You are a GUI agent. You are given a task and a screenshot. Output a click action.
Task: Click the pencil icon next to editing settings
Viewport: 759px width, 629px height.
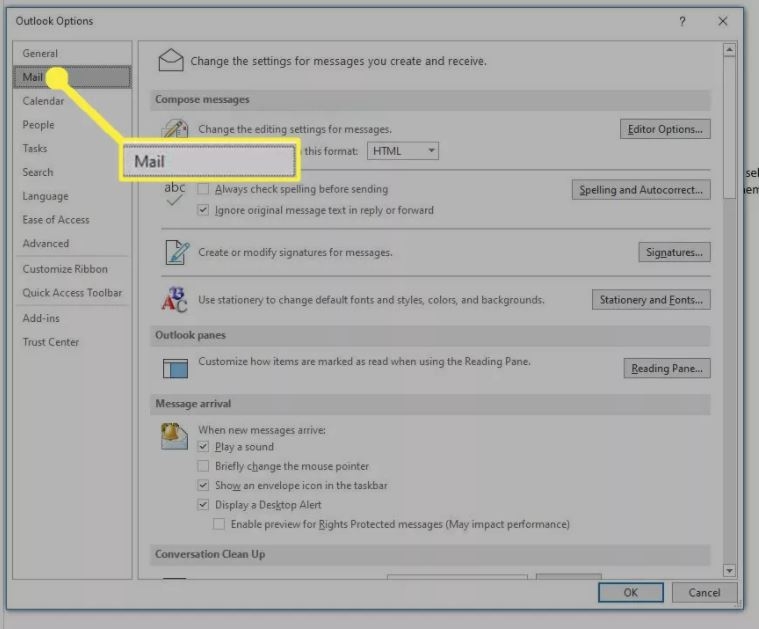(x=175, y=129)
